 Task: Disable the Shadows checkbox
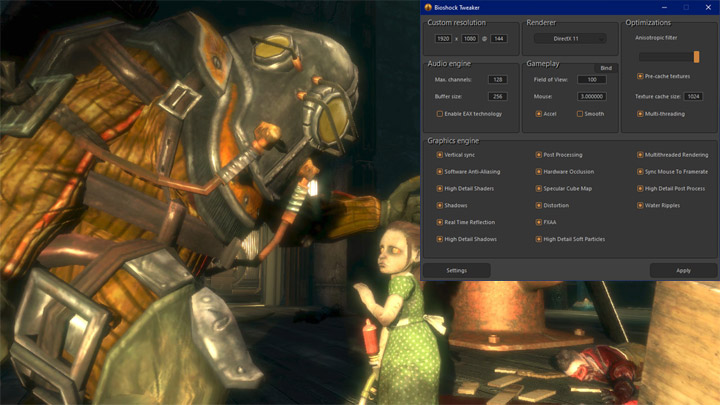(439, 205)
